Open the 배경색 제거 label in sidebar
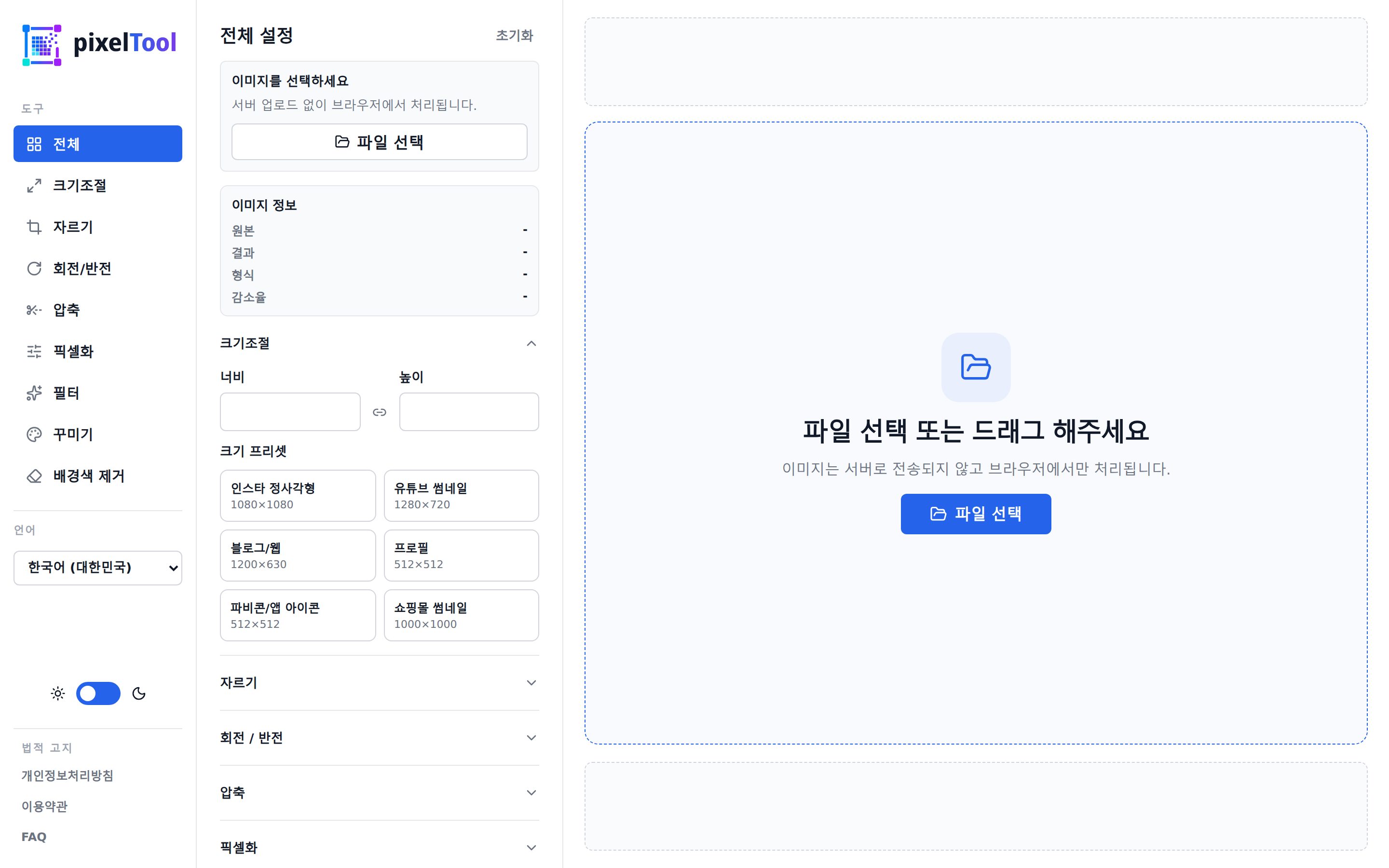This screenshot has width=1389, height=868. [89, 476]
